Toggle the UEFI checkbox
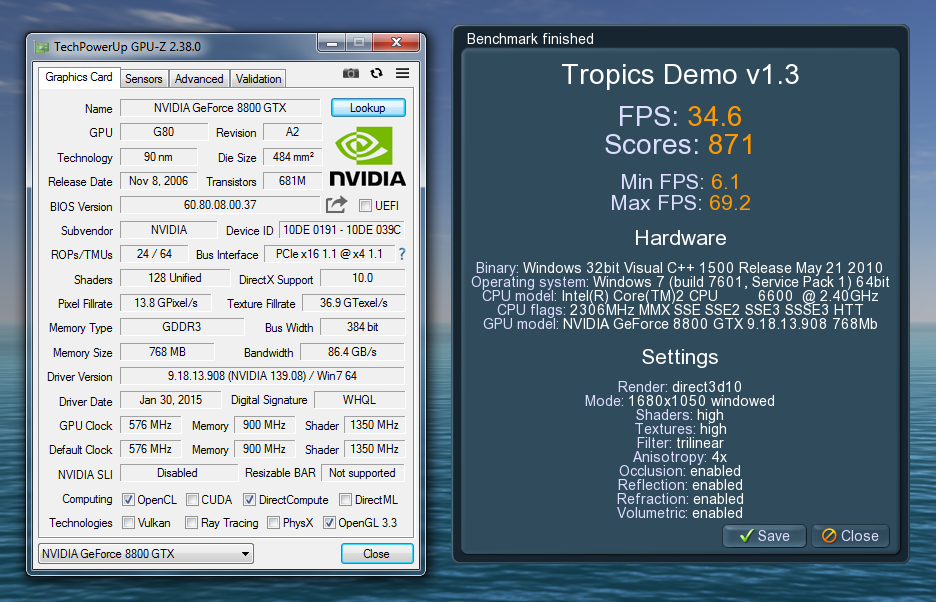This screenshot has width=936, height=602. pyautogui.click(x=365, y=205)
